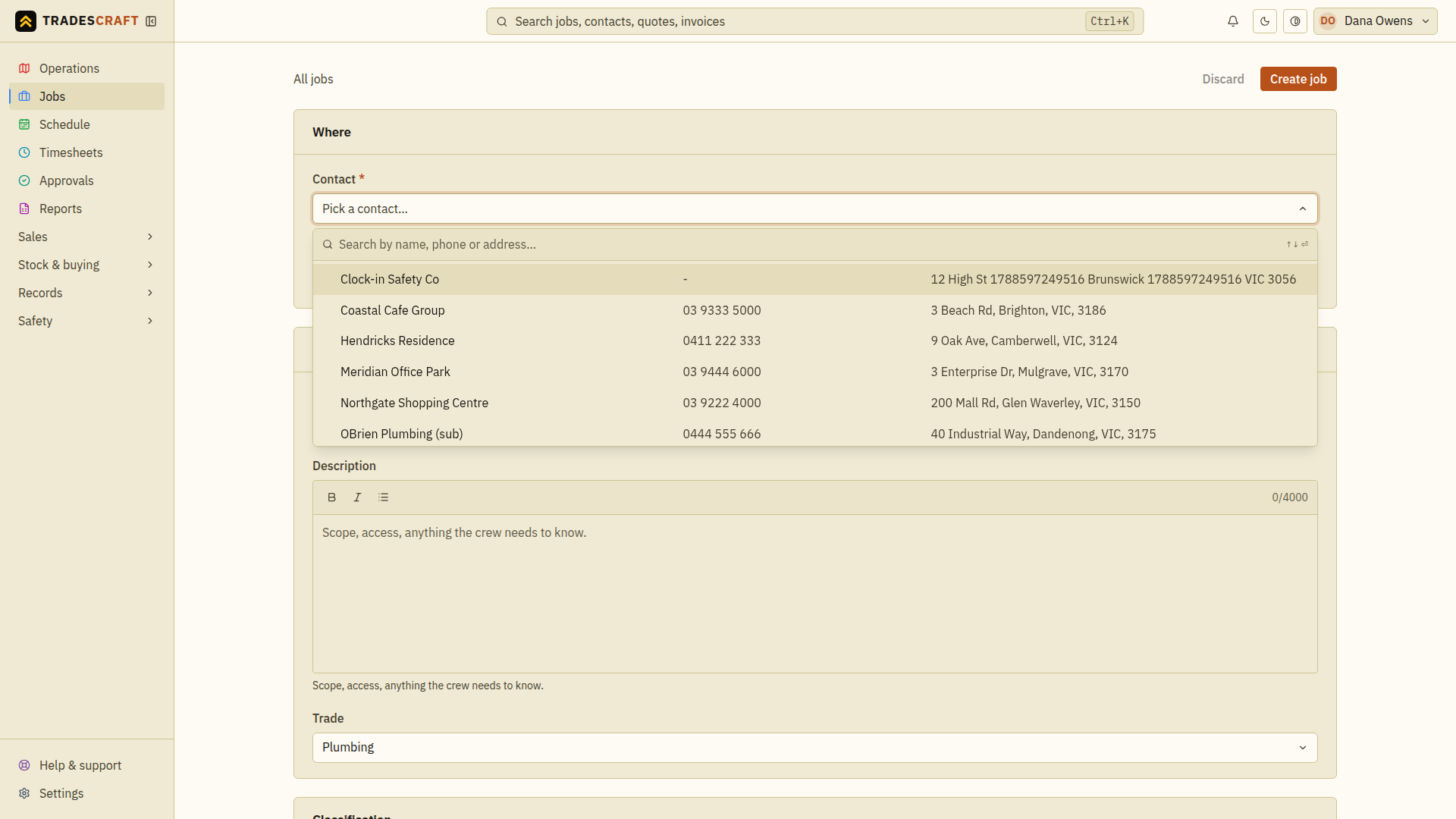The height and width of the screenshot is (819, 1456).
Task: Select Northgate Shopping Centre contact
Action: [x=814, y=403]
